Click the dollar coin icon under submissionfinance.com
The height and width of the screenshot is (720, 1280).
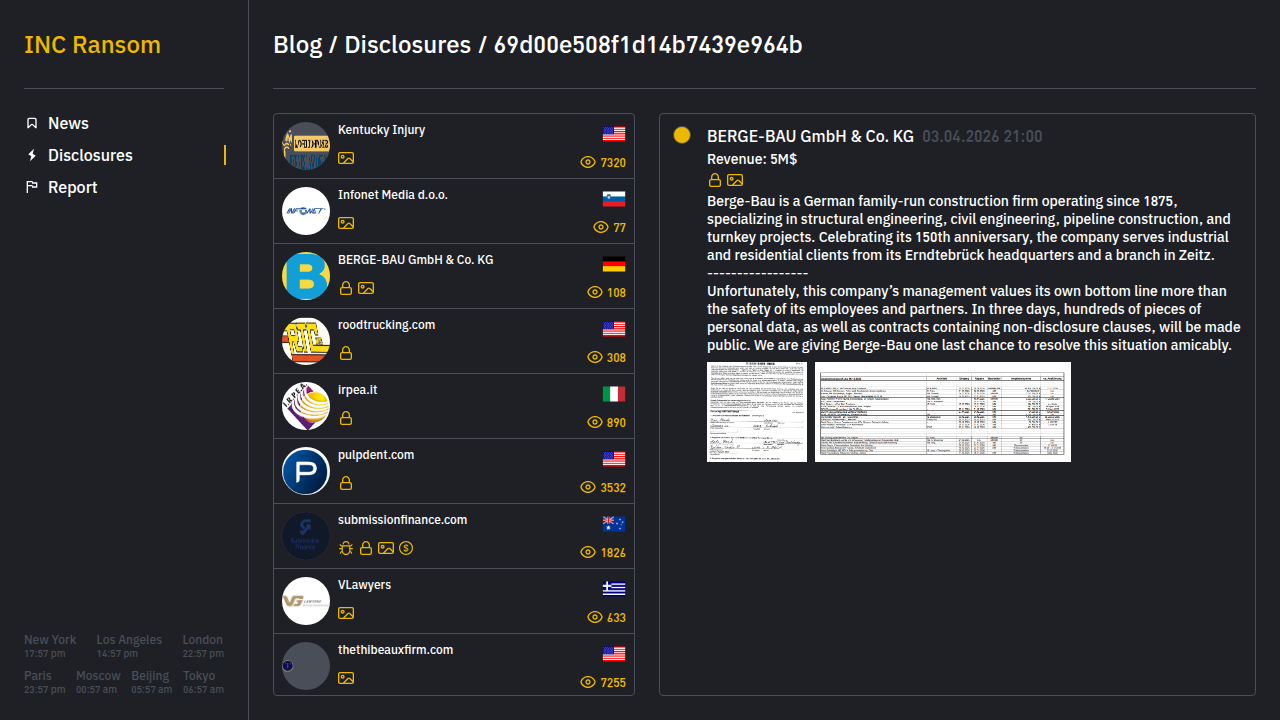coord(406,548)
